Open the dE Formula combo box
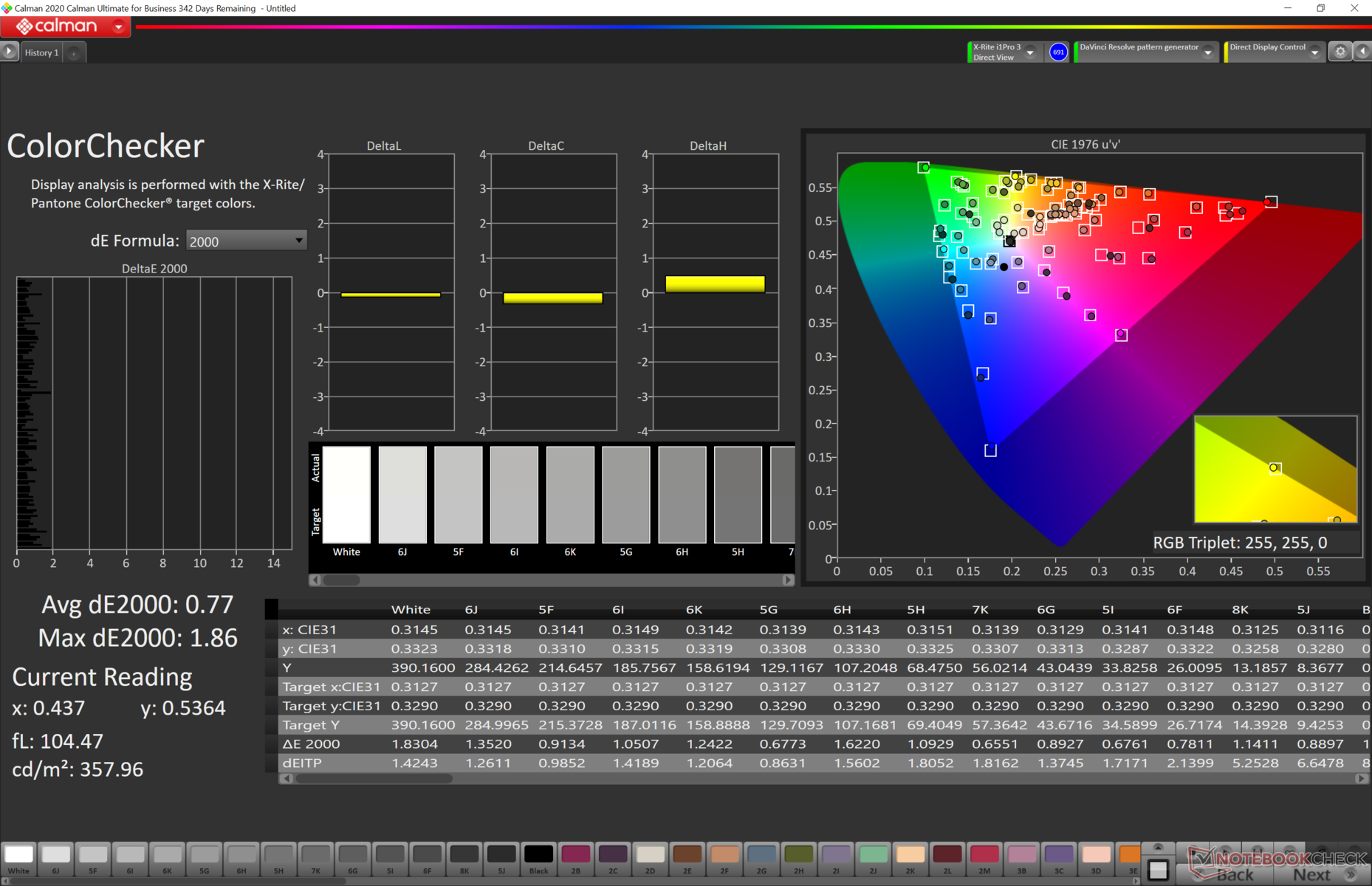The image size is (1372, 886). click(246, 241)
